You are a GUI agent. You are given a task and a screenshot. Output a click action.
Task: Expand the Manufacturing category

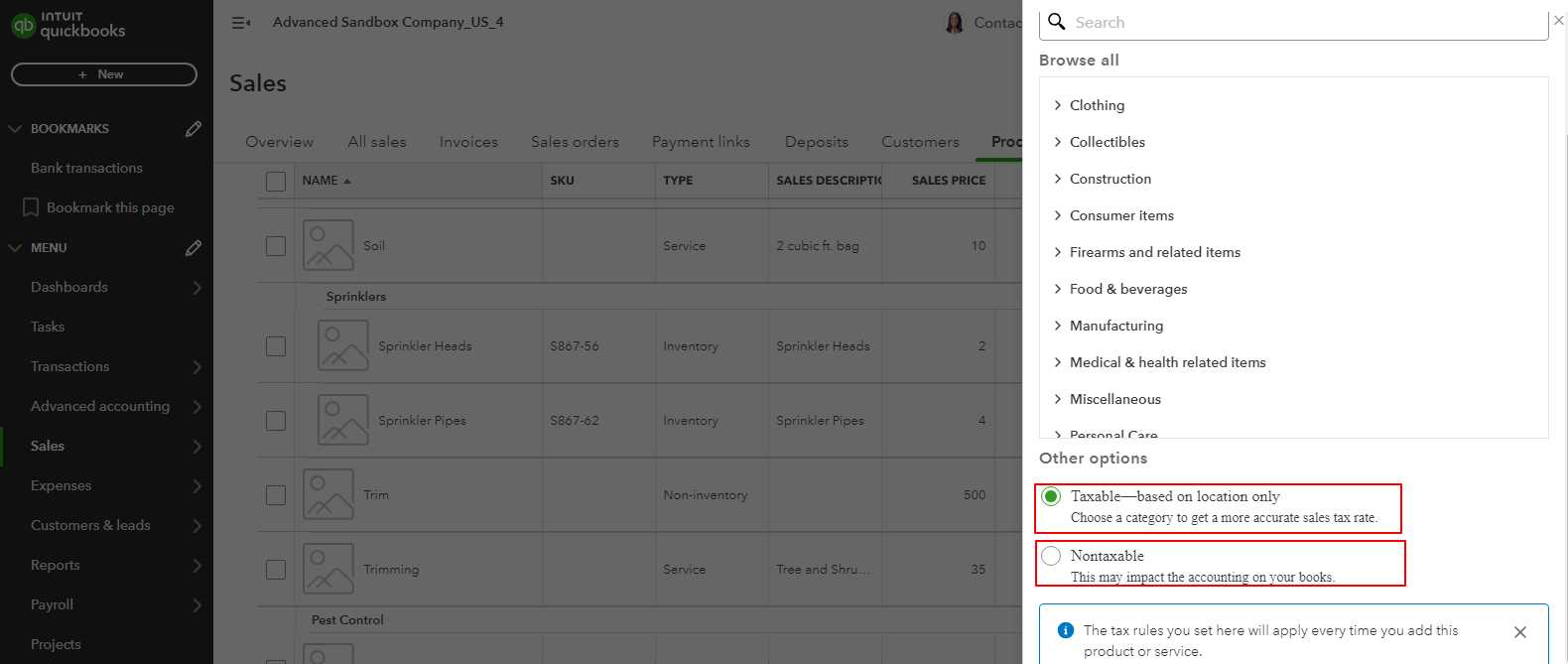tap(1058, 326)
